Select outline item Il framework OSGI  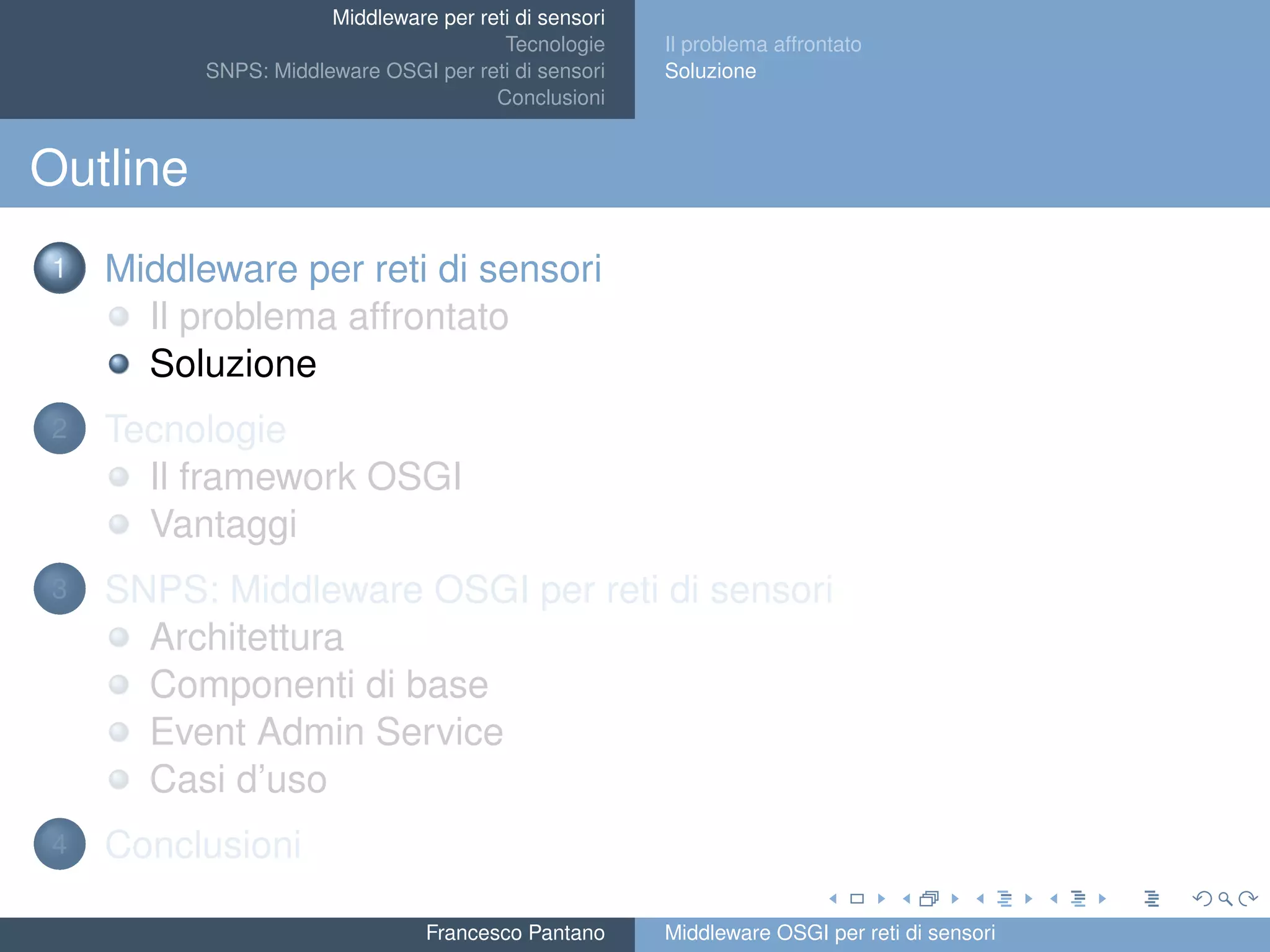(x=306, y=477)
